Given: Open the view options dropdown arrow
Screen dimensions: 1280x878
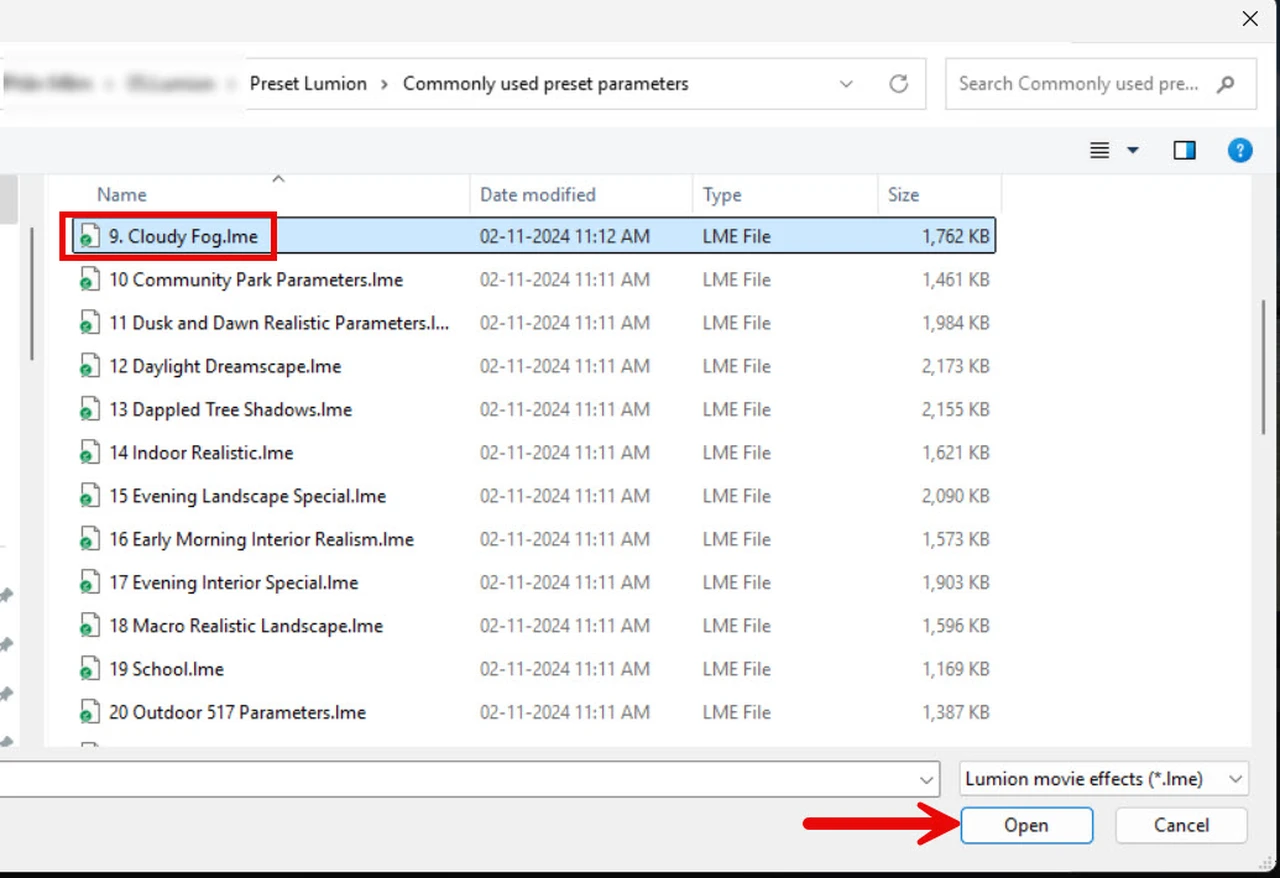Looking at the screenshot, I should tap(1133, 151).
